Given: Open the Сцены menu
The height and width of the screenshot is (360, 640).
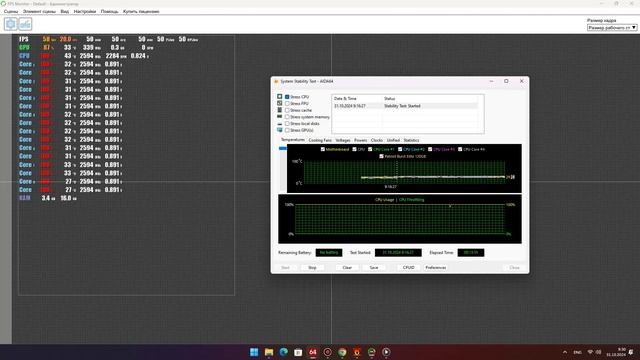Looking at the screenshot, I should 11,11.
